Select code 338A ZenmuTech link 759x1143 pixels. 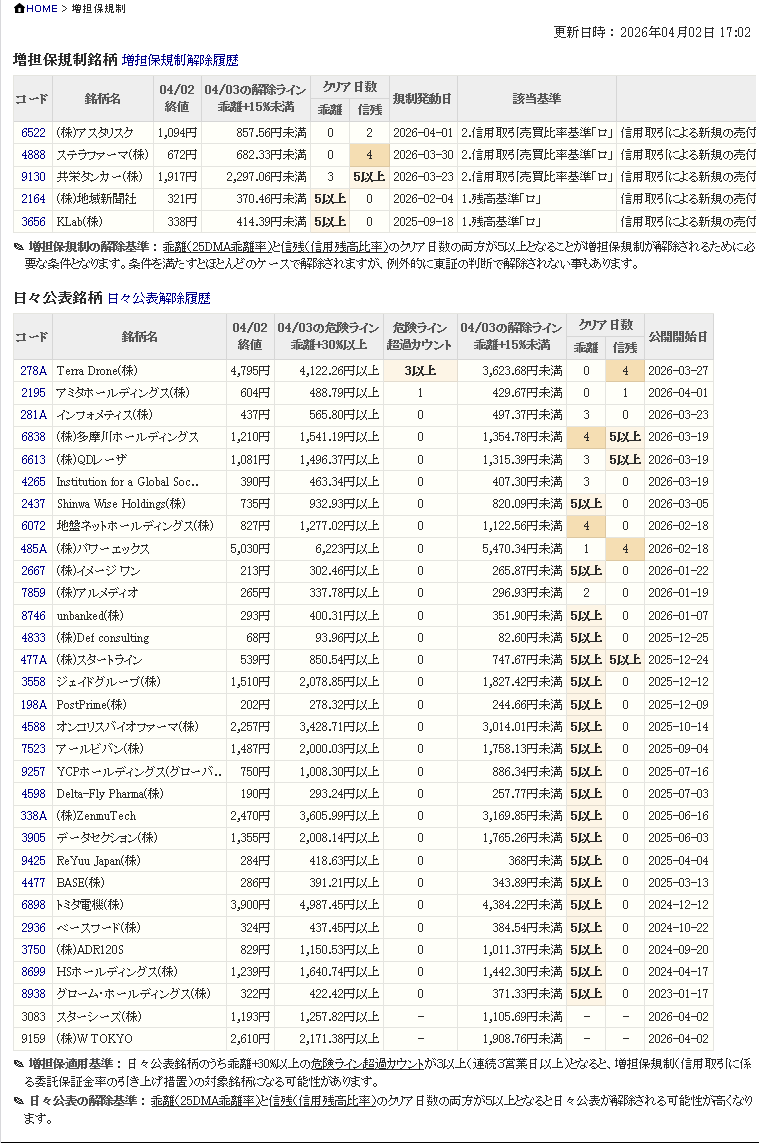coord(33,816)
